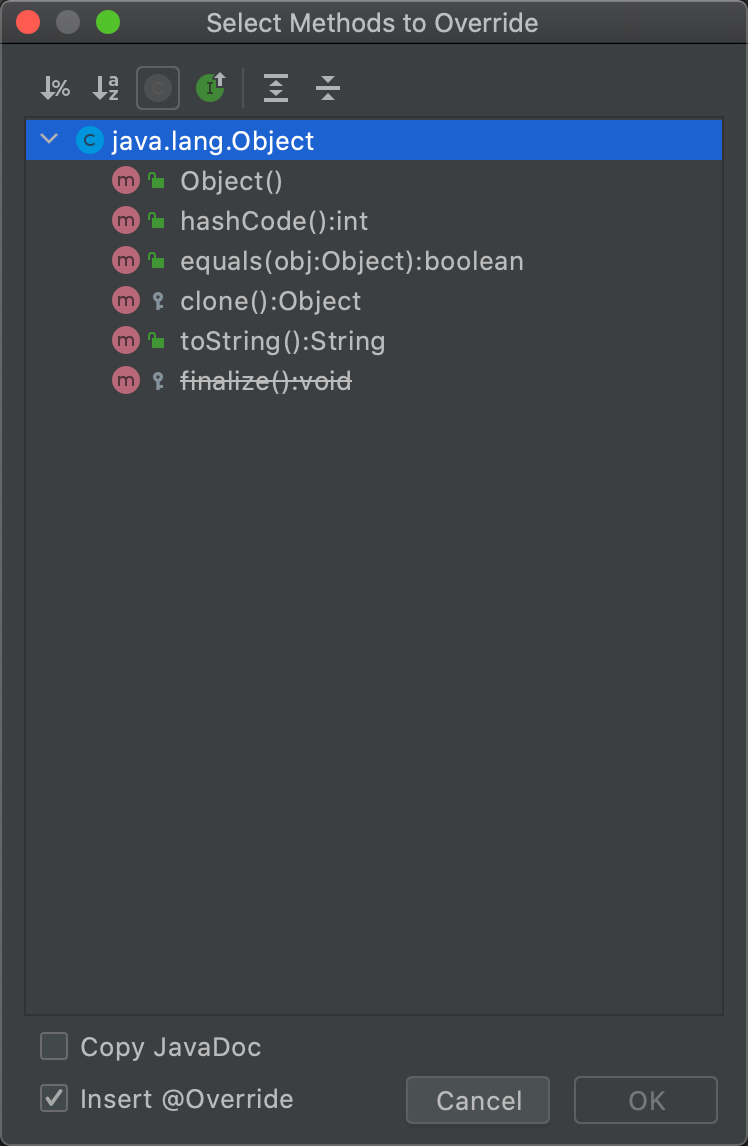Screen dimensions: 748x1146
Task: Select the toString():String method
Action: [282, 341]
